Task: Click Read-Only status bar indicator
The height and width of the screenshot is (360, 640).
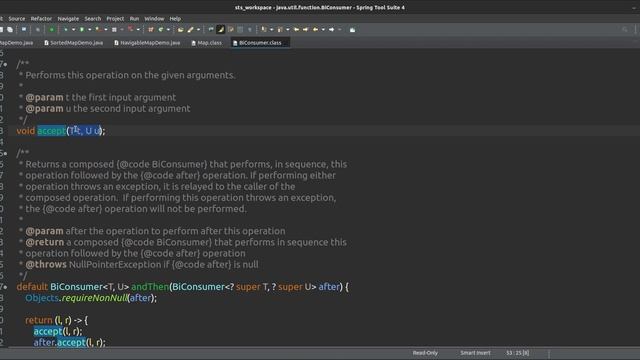Action: [425, 353]
